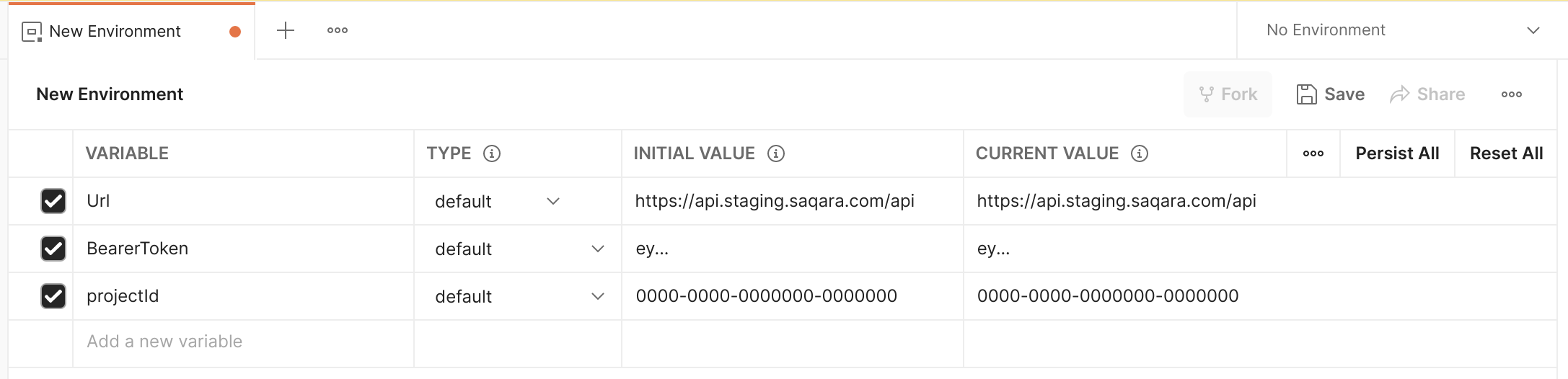Toggle the projectId variable checkbox
The width and height of the screenshot is (1568, 379).
click(53, 296)
